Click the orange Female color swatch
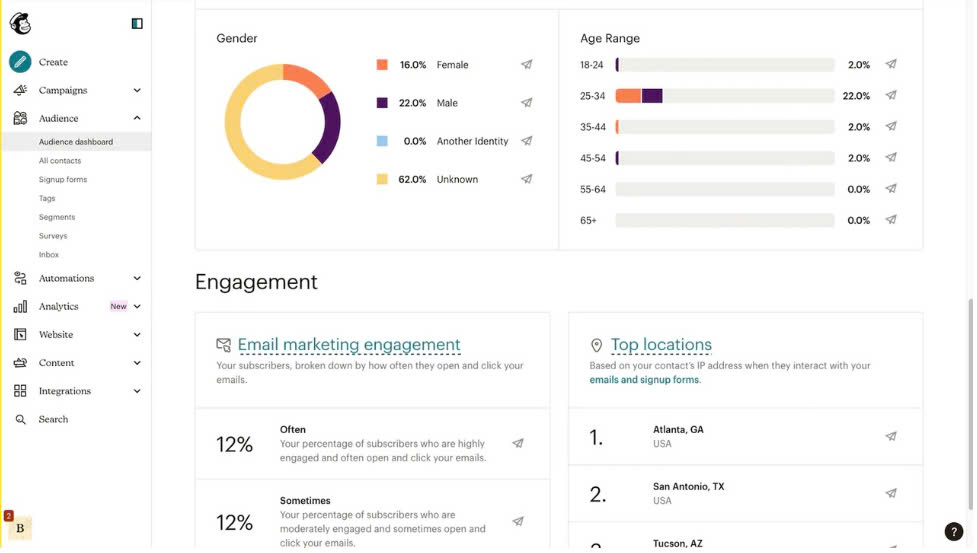Viewport: 977px width, 553px height. pyautogui.click(x=382, y=65)
